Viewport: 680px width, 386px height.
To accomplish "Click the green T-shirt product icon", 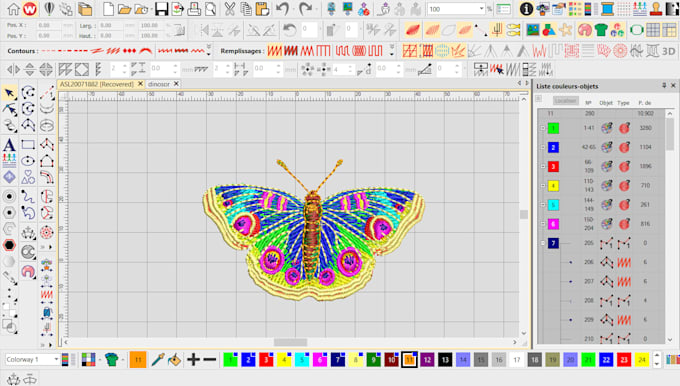I will tap(601, 30).
